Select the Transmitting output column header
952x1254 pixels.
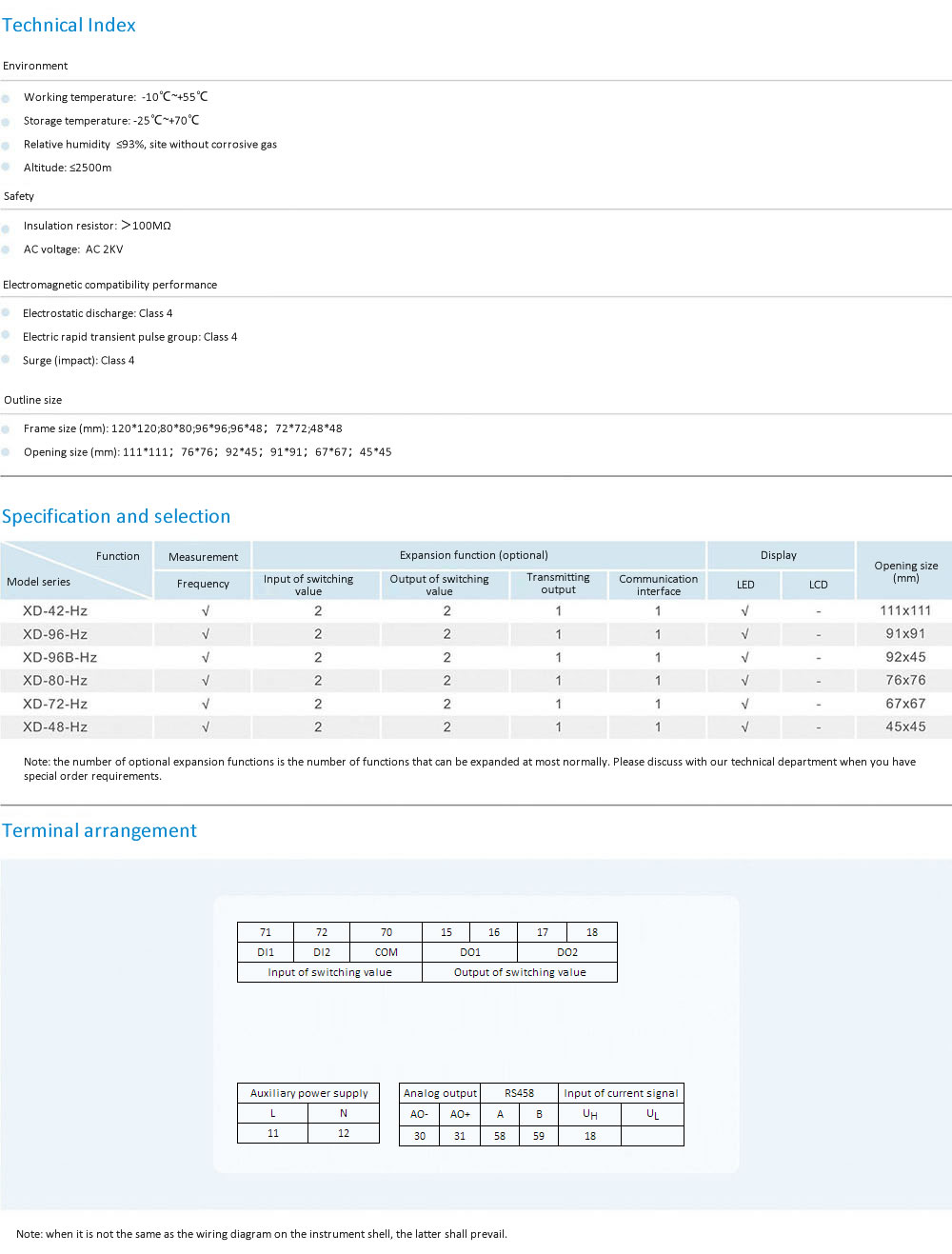pyautogui.click(x=558, y=584)
